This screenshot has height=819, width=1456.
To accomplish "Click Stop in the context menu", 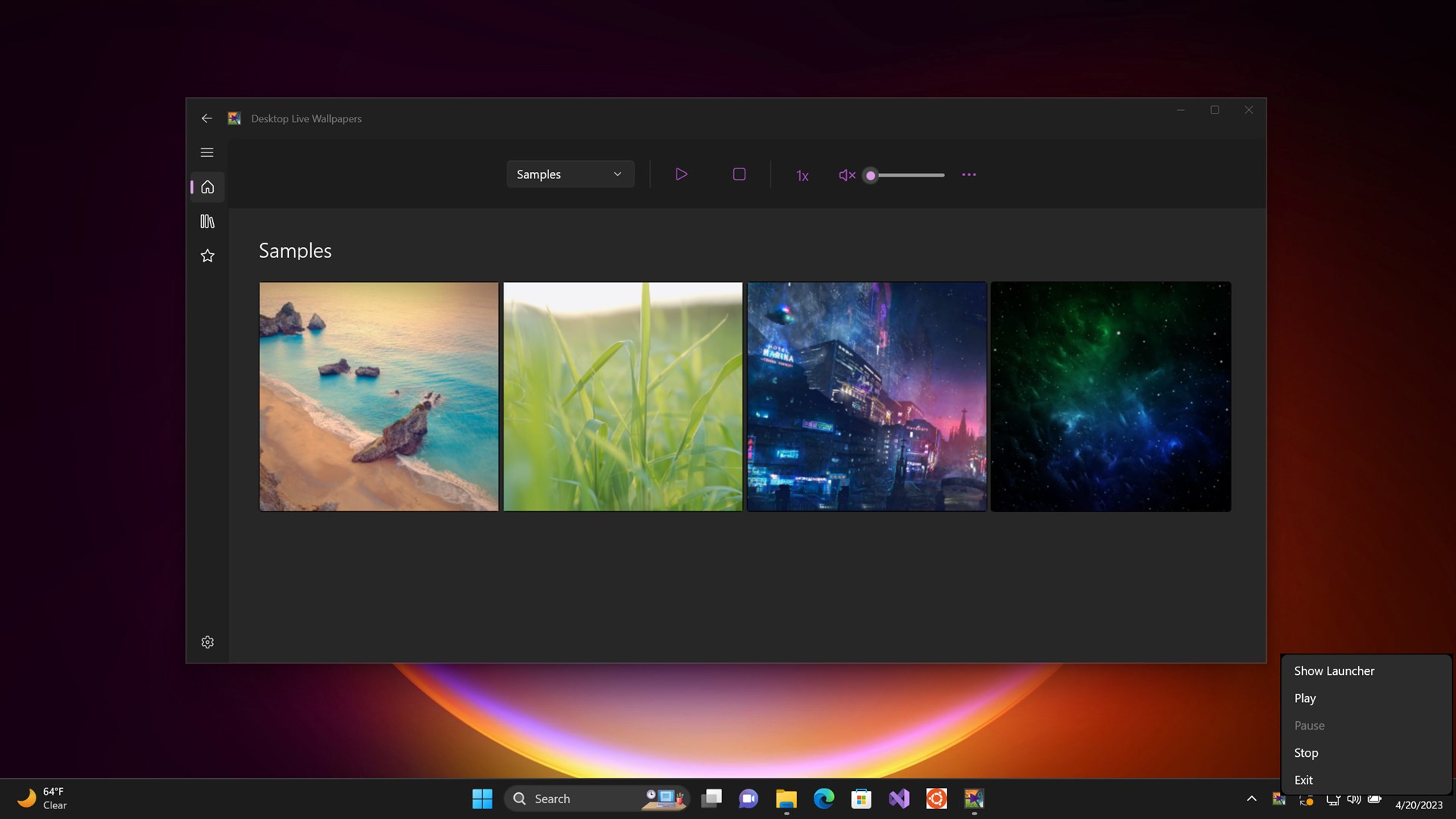I will pyautogui.click(x=1306, y=752).
